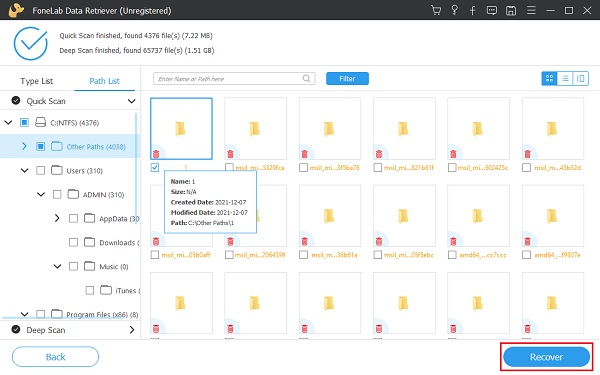600x375 pixels.
Task: Click the msil_mi..2064399 file name
Action: pyautogui.click(x=260, y=255)
